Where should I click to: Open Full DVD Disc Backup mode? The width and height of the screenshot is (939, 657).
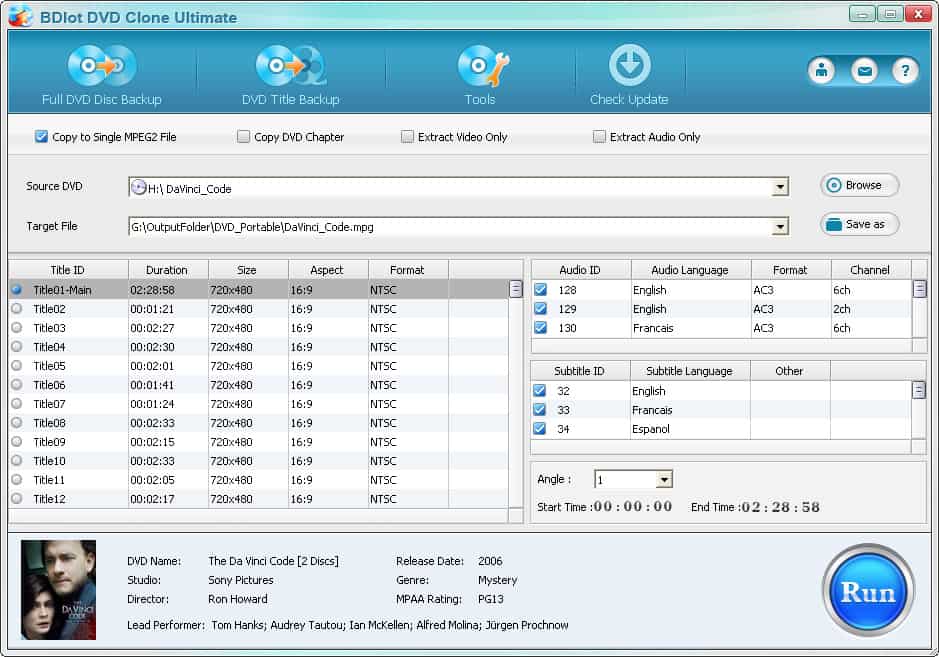pyautogui.click(x=102, y=75)
